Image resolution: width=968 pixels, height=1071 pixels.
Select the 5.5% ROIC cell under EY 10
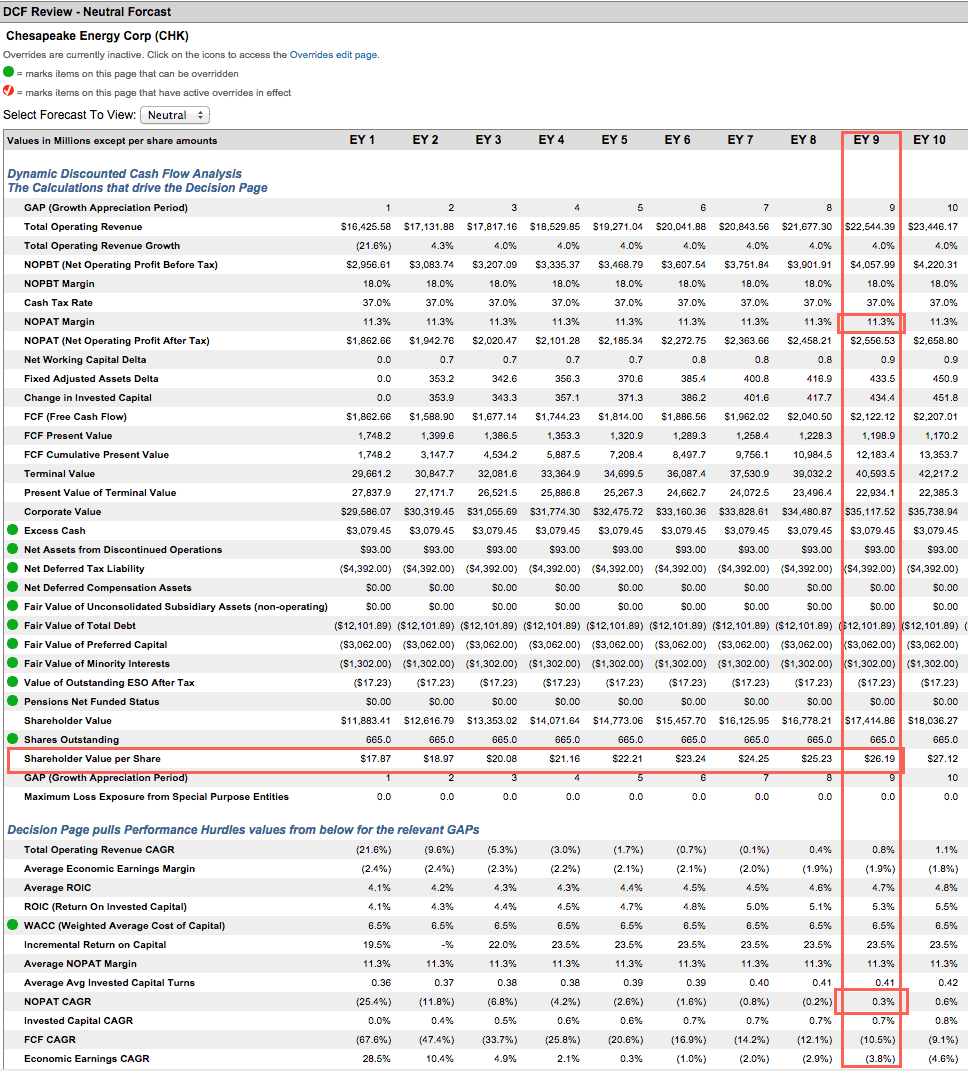click(x=946, y=906)
